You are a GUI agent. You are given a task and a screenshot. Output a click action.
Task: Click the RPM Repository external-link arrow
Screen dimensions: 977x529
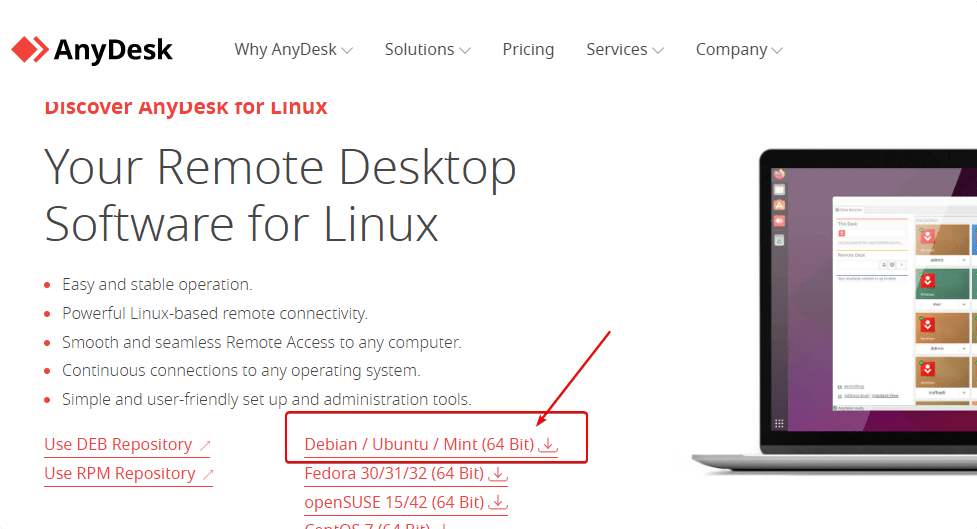(x=207, y=474)
